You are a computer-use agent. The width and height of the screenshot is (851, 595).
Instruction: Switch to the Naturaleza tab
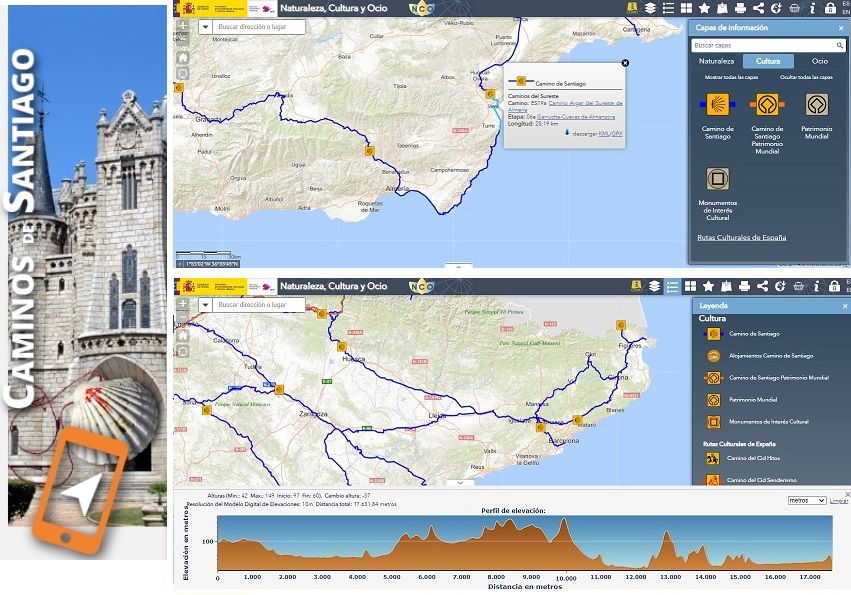[x=716, y=61]
